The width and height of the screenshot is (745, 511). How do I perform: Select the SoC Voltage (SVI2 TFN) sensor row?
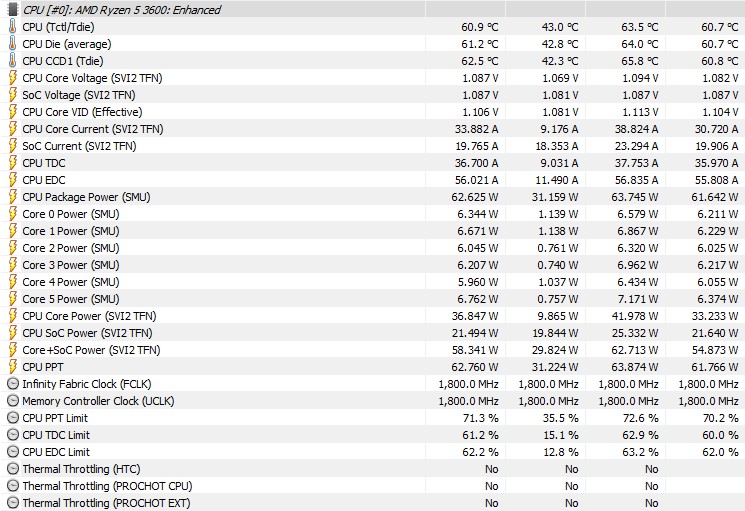pos(372,95)
